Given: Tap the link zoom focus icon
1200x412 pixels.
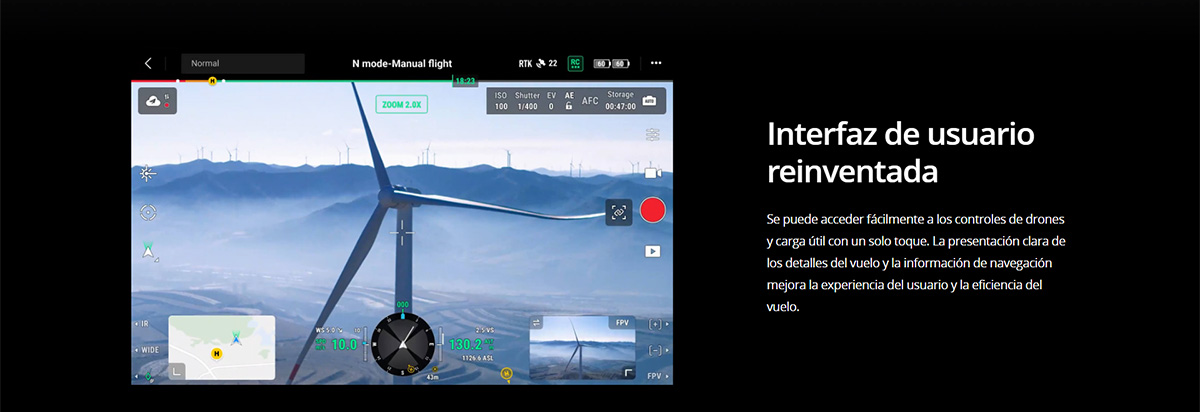Looking at the screenshot, I should tap(618, 211).
